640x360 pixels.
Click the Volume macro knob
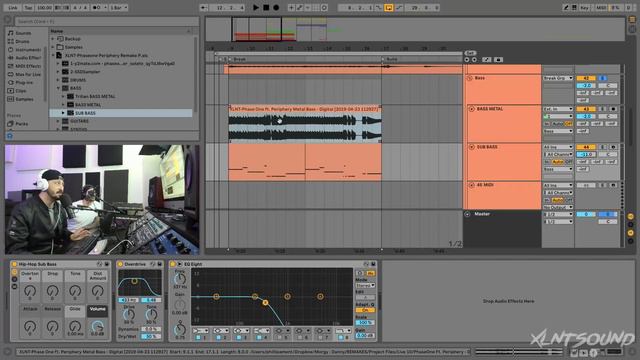97,326
